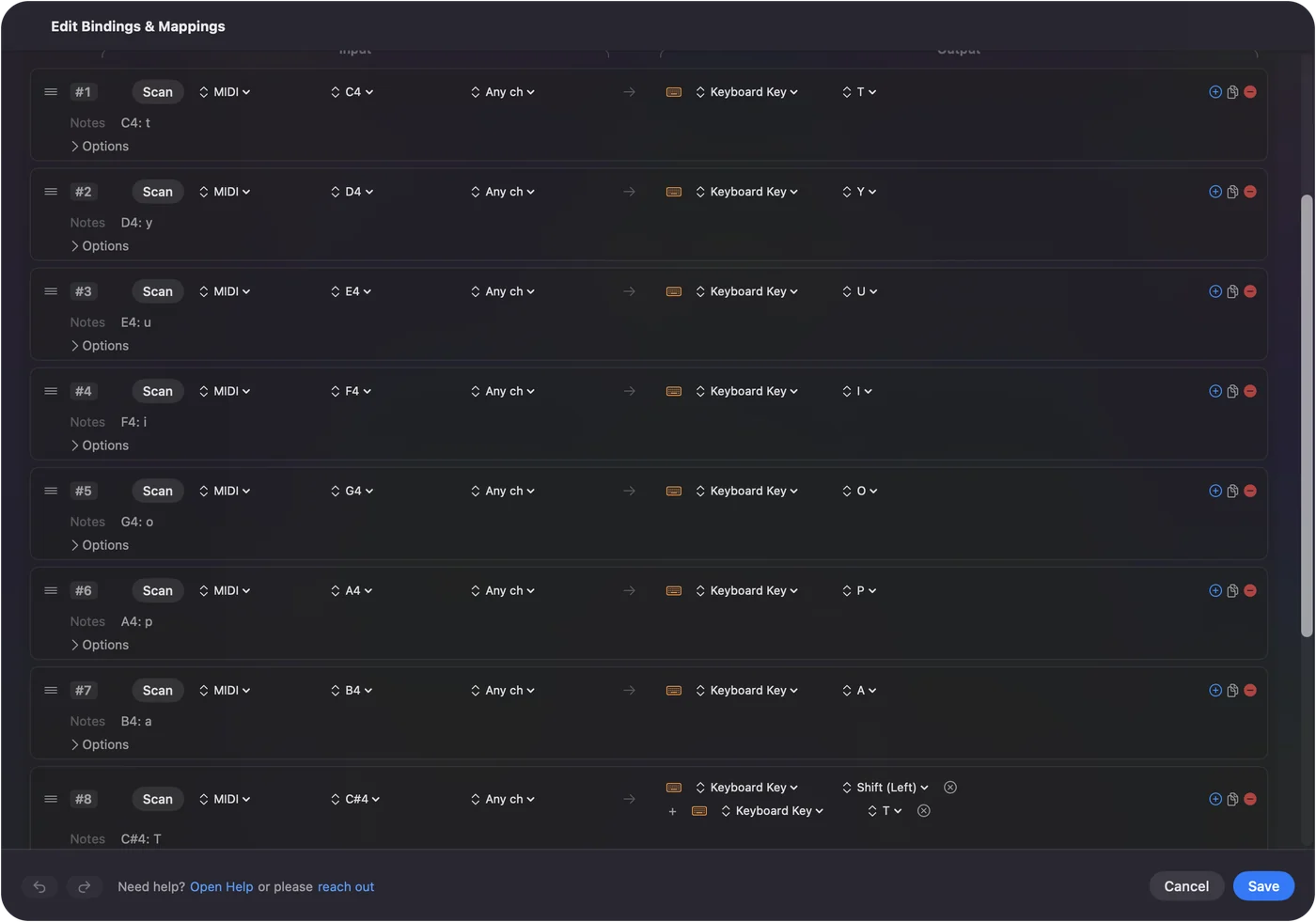Scan input for binding #8
The height and width of the screenshot is (922, 1316).
[158, 799]
